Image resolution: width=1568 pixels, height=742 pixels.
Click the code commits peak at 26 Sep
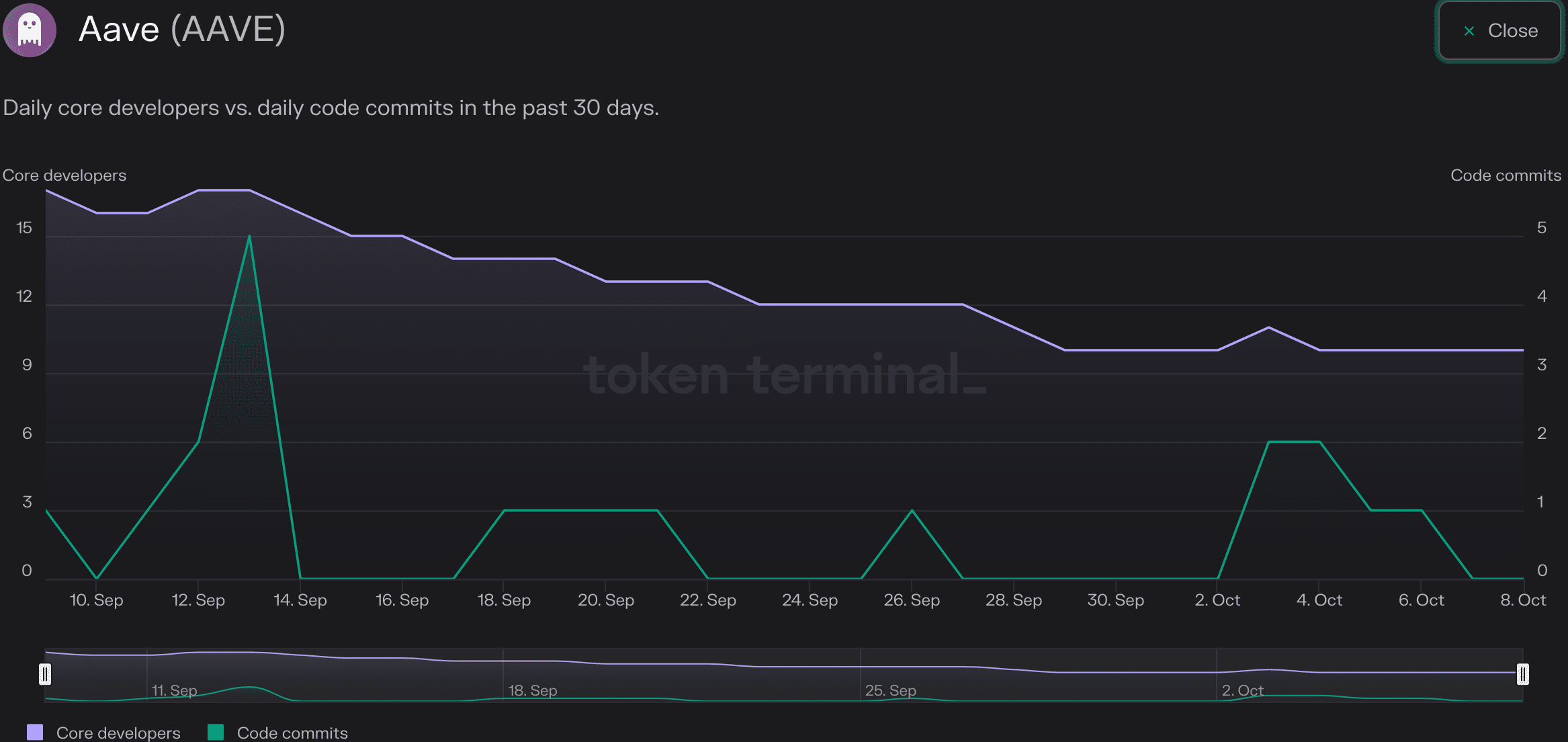(x=912, y=511)
